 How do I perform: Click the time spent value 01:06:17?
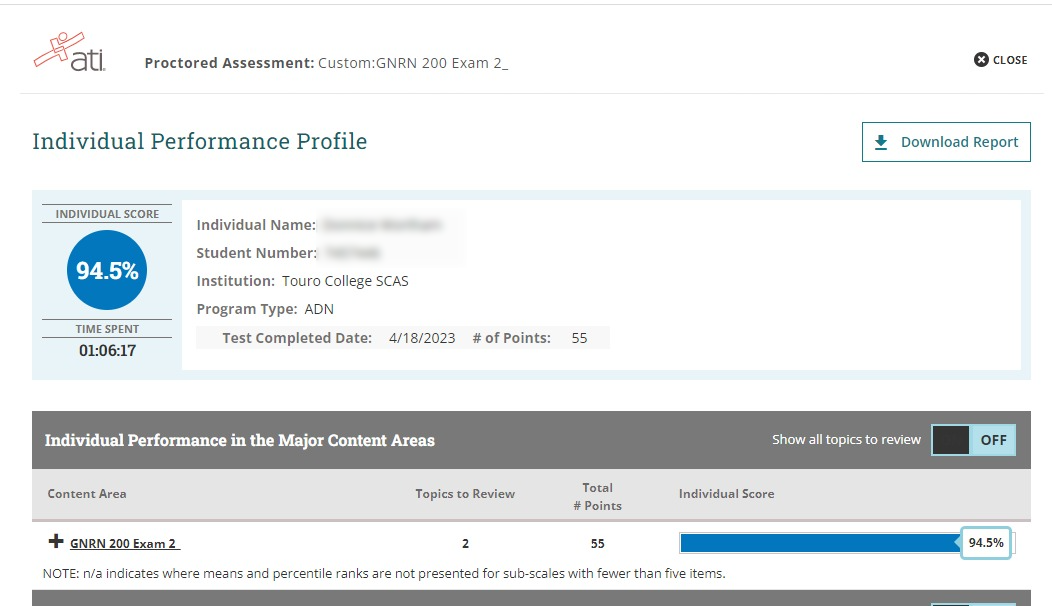coord(107,351)
